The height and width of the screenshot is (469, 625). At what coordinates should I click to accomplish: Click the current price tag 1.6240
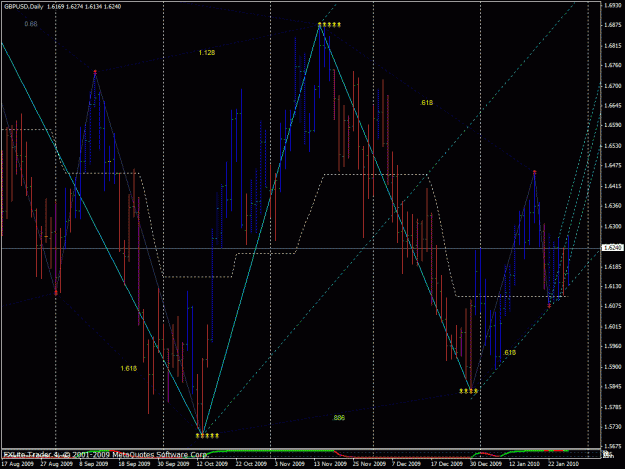(x=613, y=248)
